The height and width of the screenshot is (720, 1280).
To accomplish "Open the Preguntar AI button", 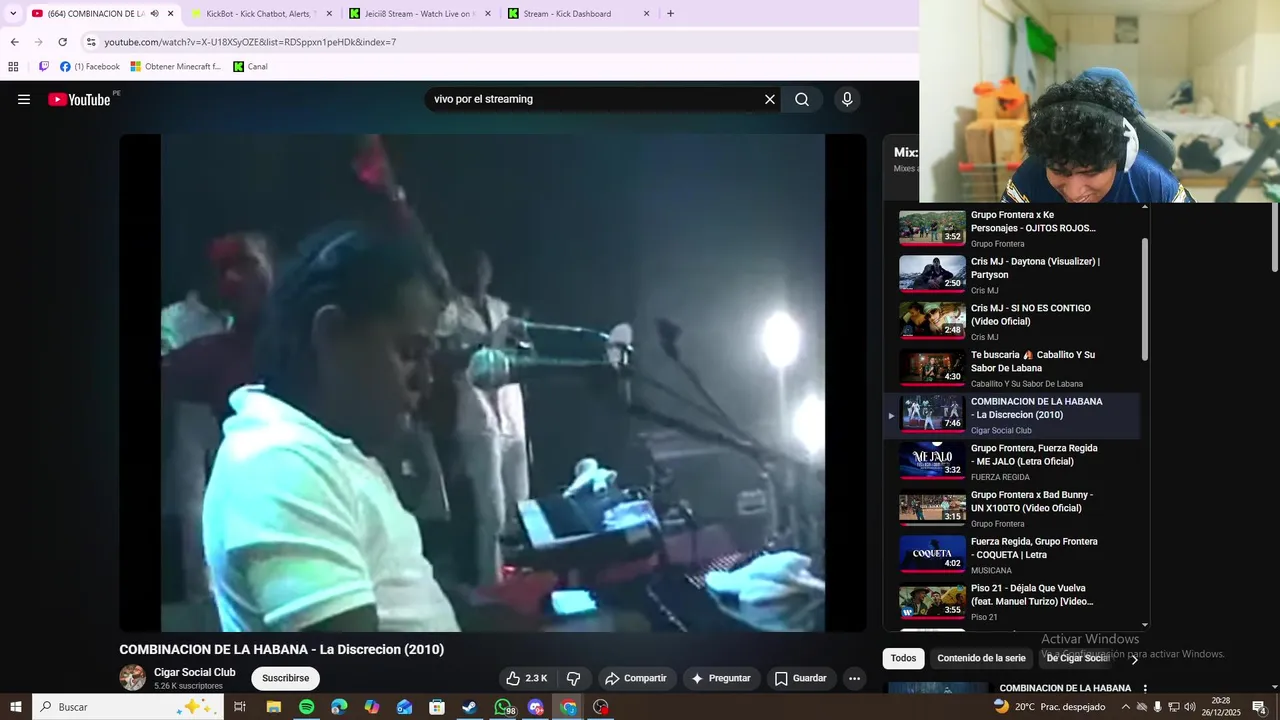I will (721, 678).
